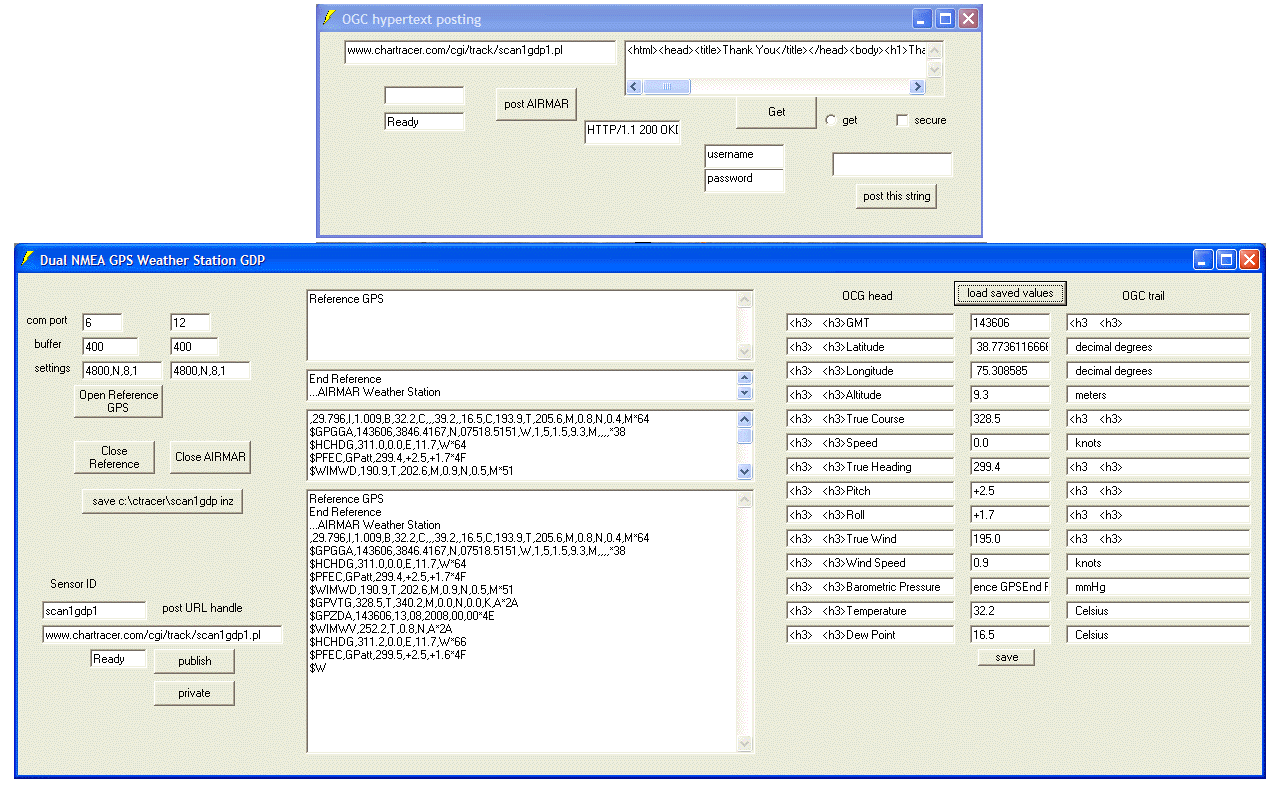
Task: Click the save button below Dew Point
Action: point(1006,657)
